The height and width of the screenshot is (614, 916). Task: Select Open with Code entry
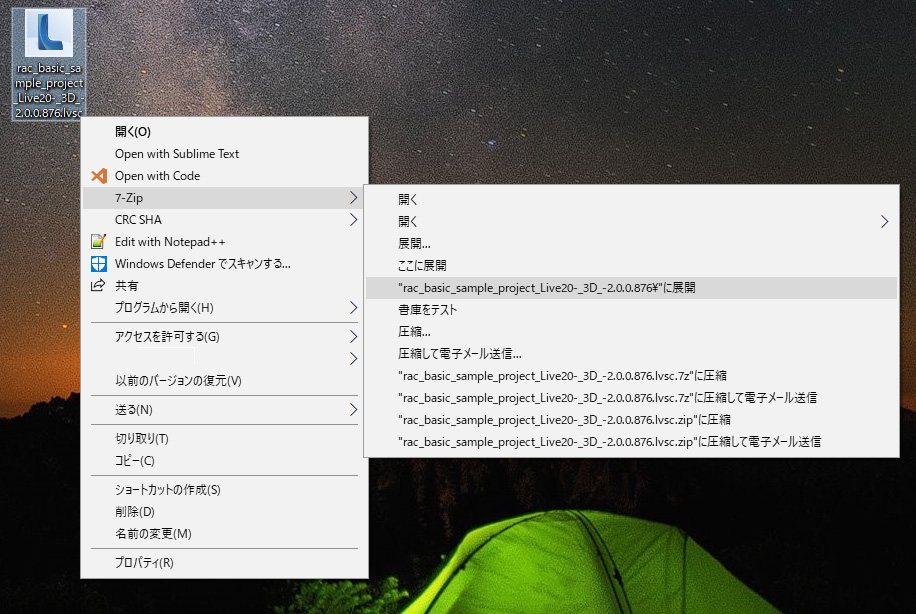pyautogui.click(x=224, y=176)
